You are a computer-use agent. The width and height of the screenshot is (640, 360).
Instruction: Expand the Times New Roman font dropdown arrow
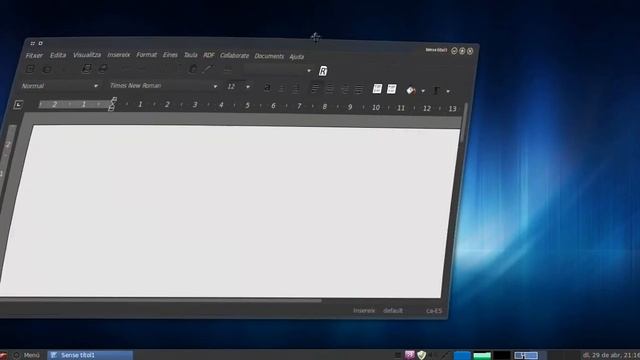(215, 87)
